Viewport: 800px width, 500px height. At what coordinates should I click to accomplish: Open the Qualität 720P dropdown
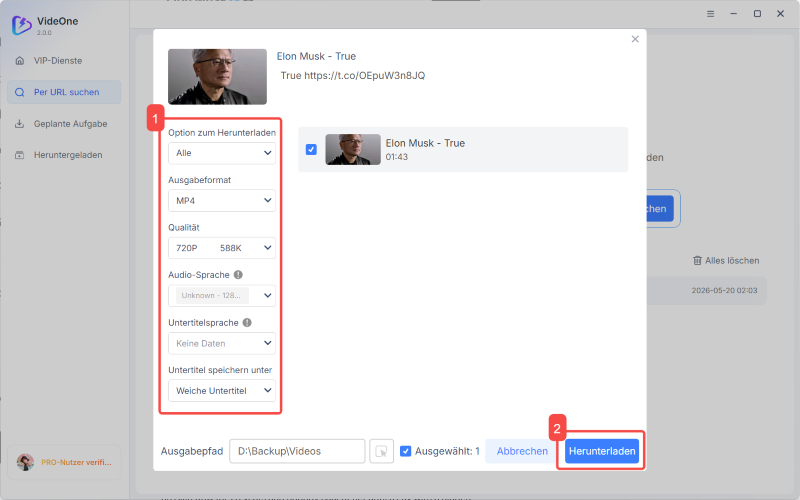(222, 248)
